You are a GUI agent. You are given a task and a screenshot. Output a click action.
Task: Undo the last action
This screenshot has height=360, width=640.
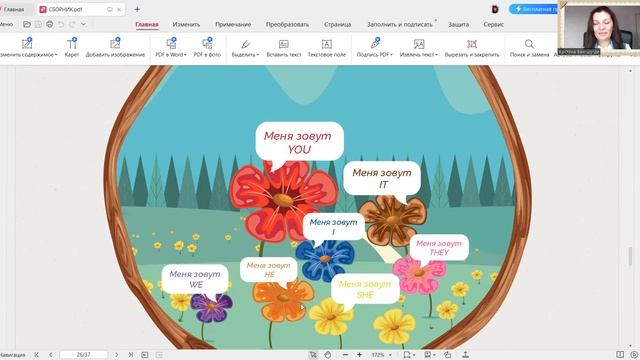(x=61, y=24)
